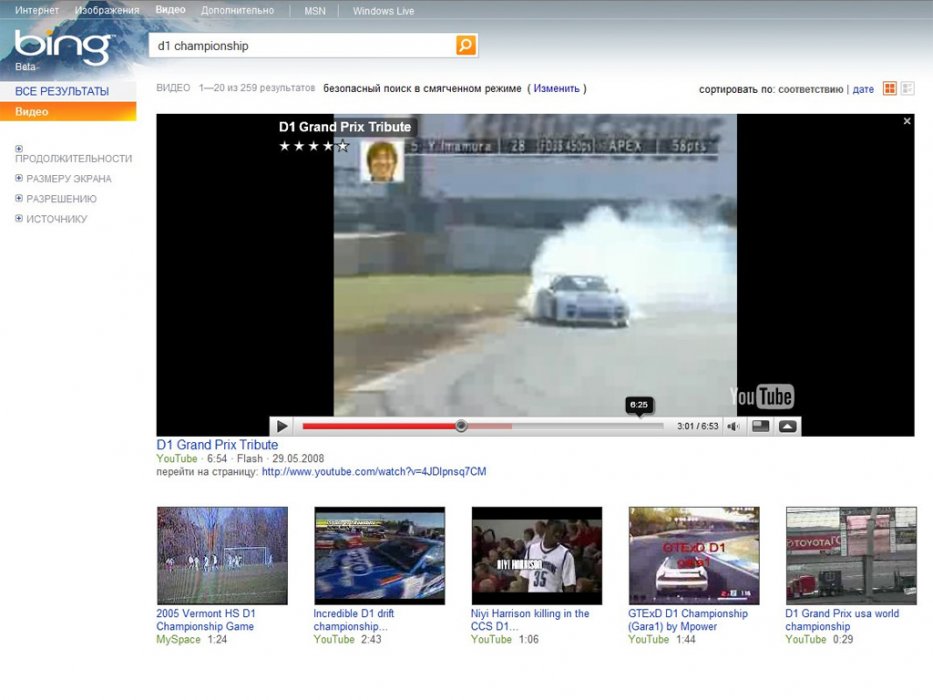The image size is (933, 700).
Task: Rate the video with the first star
Action: (x=284, y=146)
